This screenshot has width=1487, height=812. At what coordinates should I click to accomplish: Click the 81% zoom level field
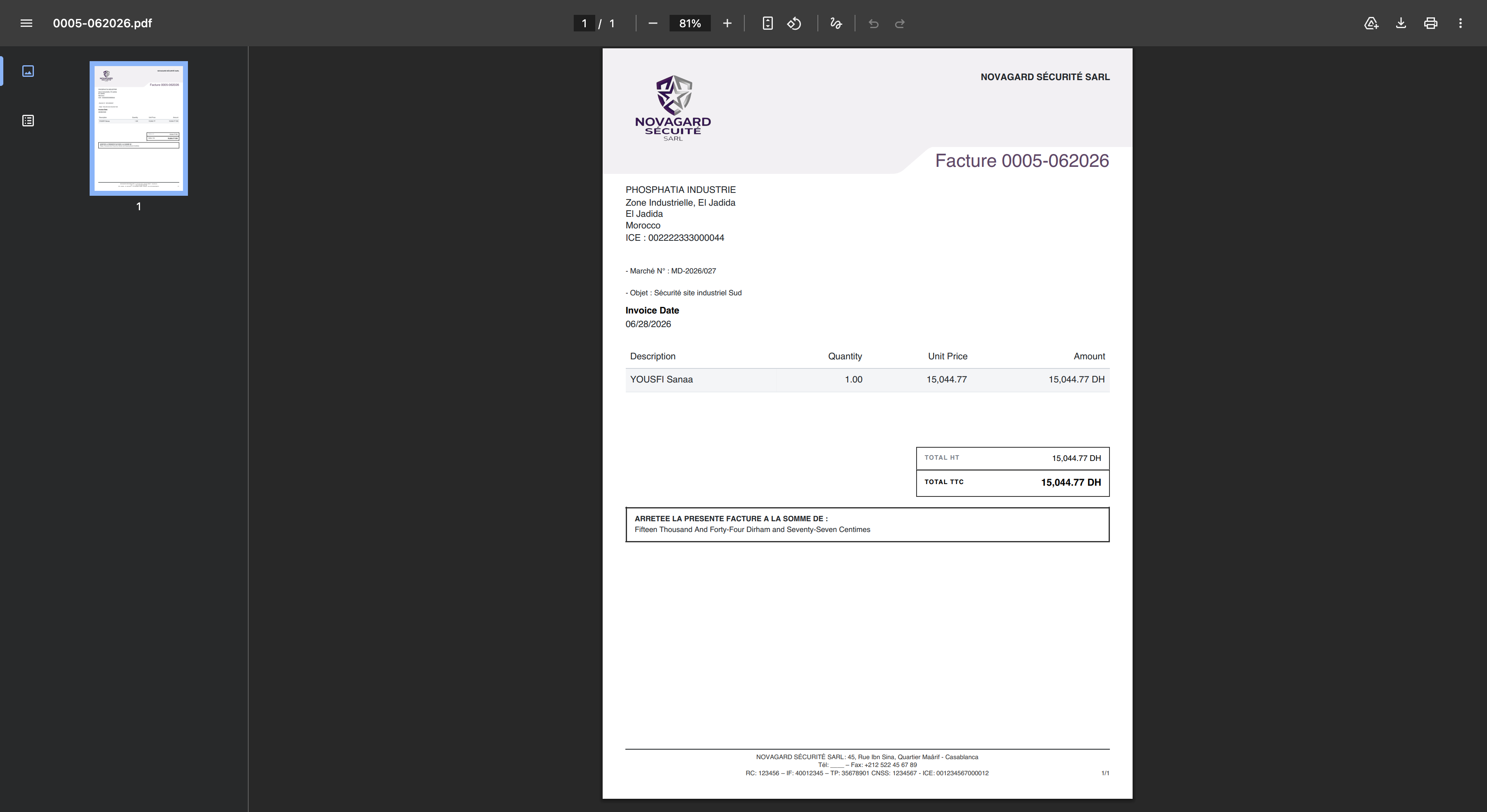(x=690, y=23)
